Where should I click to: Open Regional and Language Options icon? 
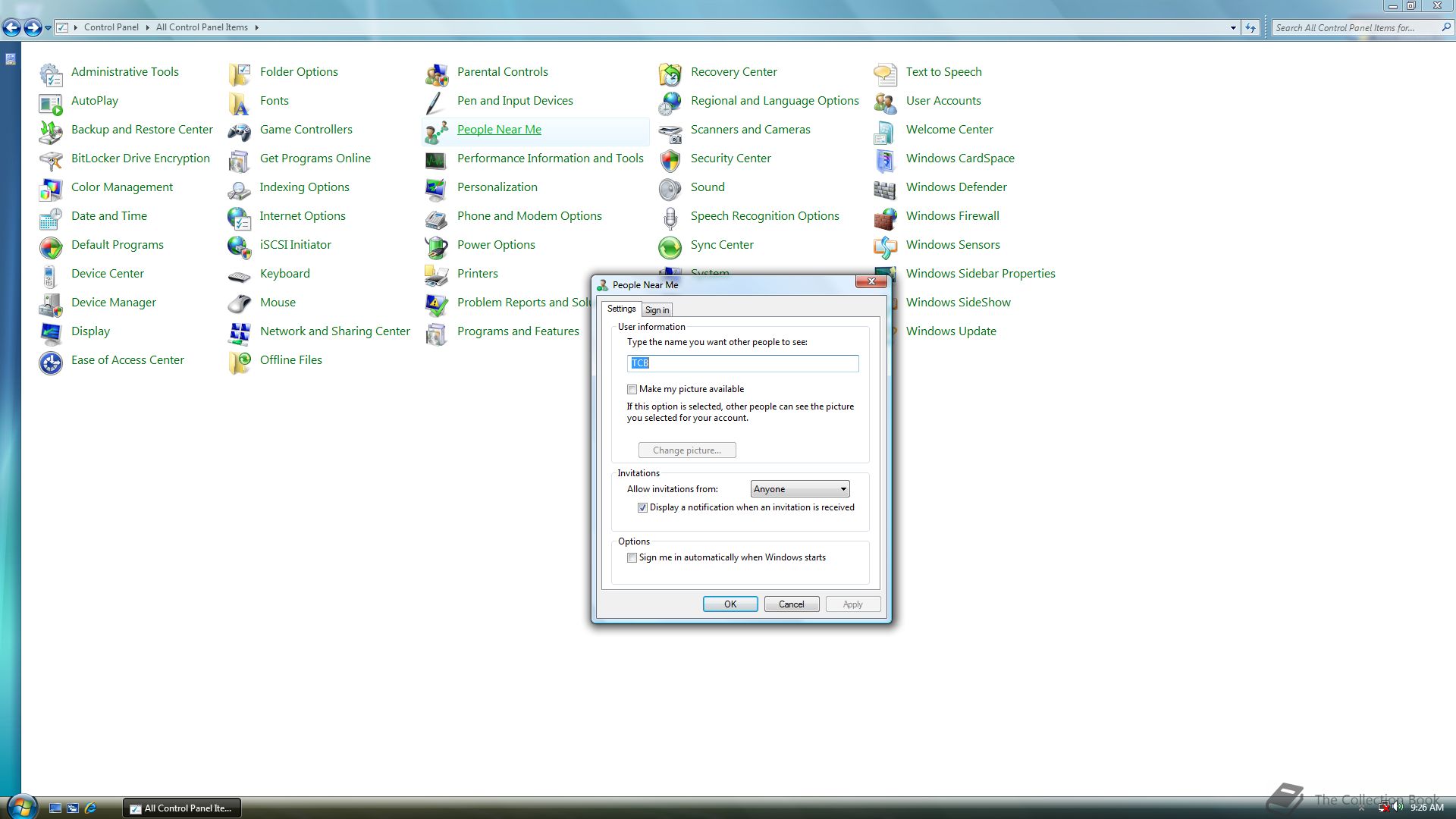[x=670, y=102]
